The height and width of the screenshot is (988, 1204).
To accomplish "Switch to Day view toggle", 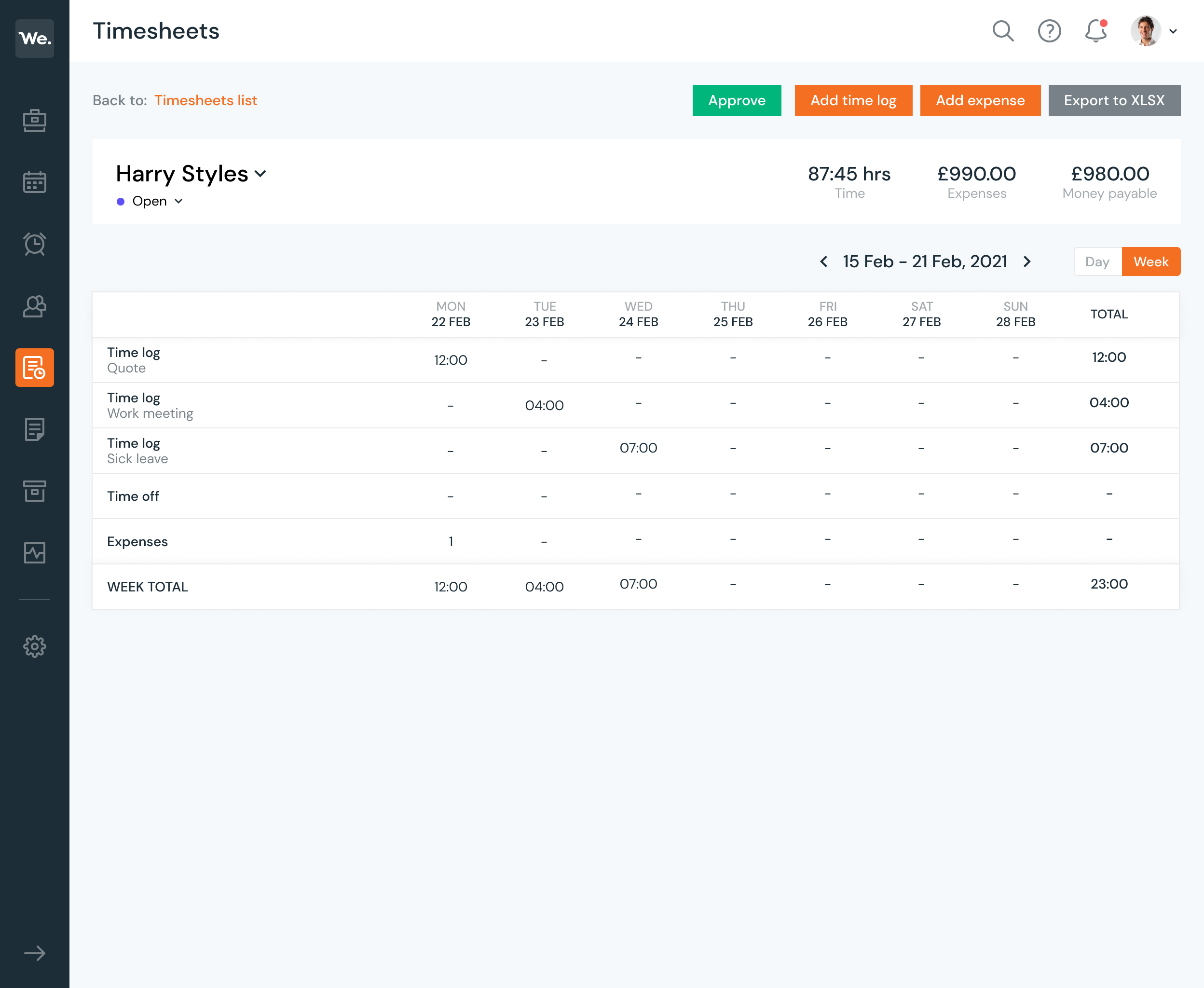I will point(1097,261).
